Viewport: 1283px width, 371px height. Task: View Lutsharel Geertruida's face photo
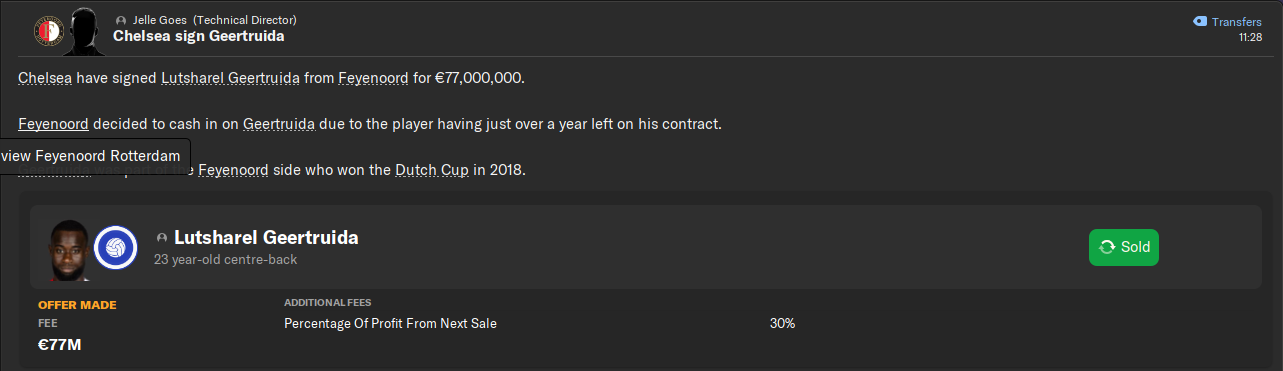pos(68,250)
